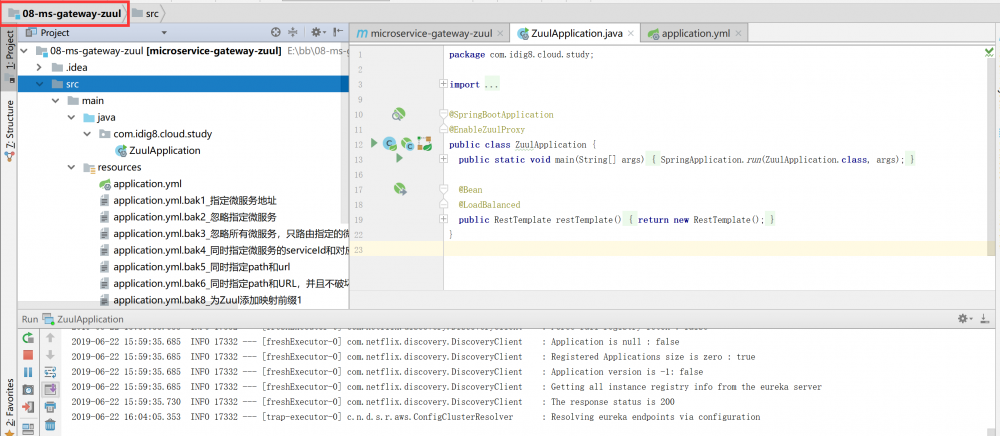Jump up the stack trace with up arrow
This screenshot has width=1000, height=436.
pyautogui.click(x=50, y=338)
